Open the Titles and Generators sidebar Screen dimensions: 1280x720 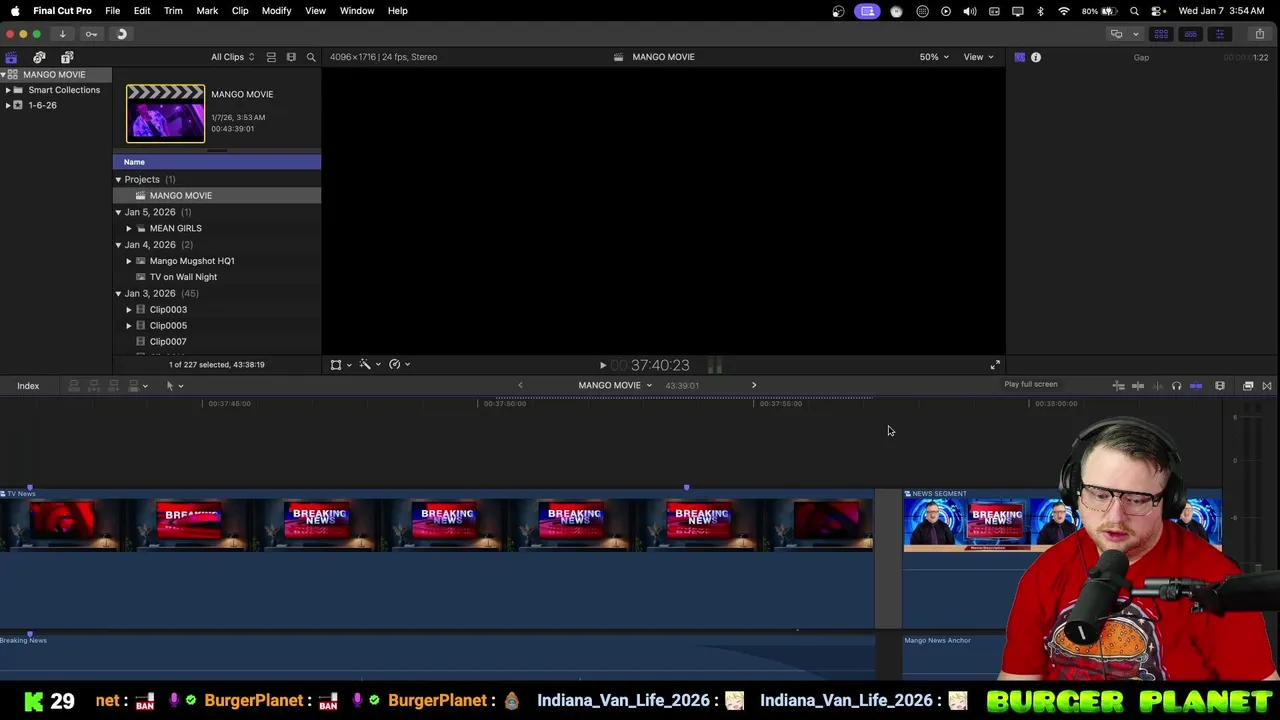point(67,57)
